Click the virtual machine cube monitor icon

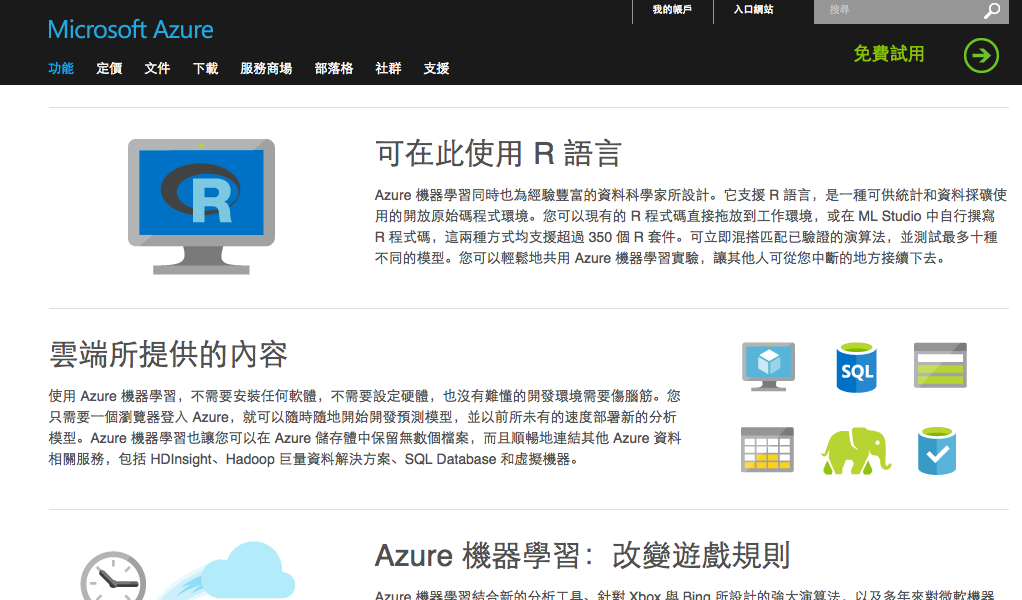click(768, 366)
